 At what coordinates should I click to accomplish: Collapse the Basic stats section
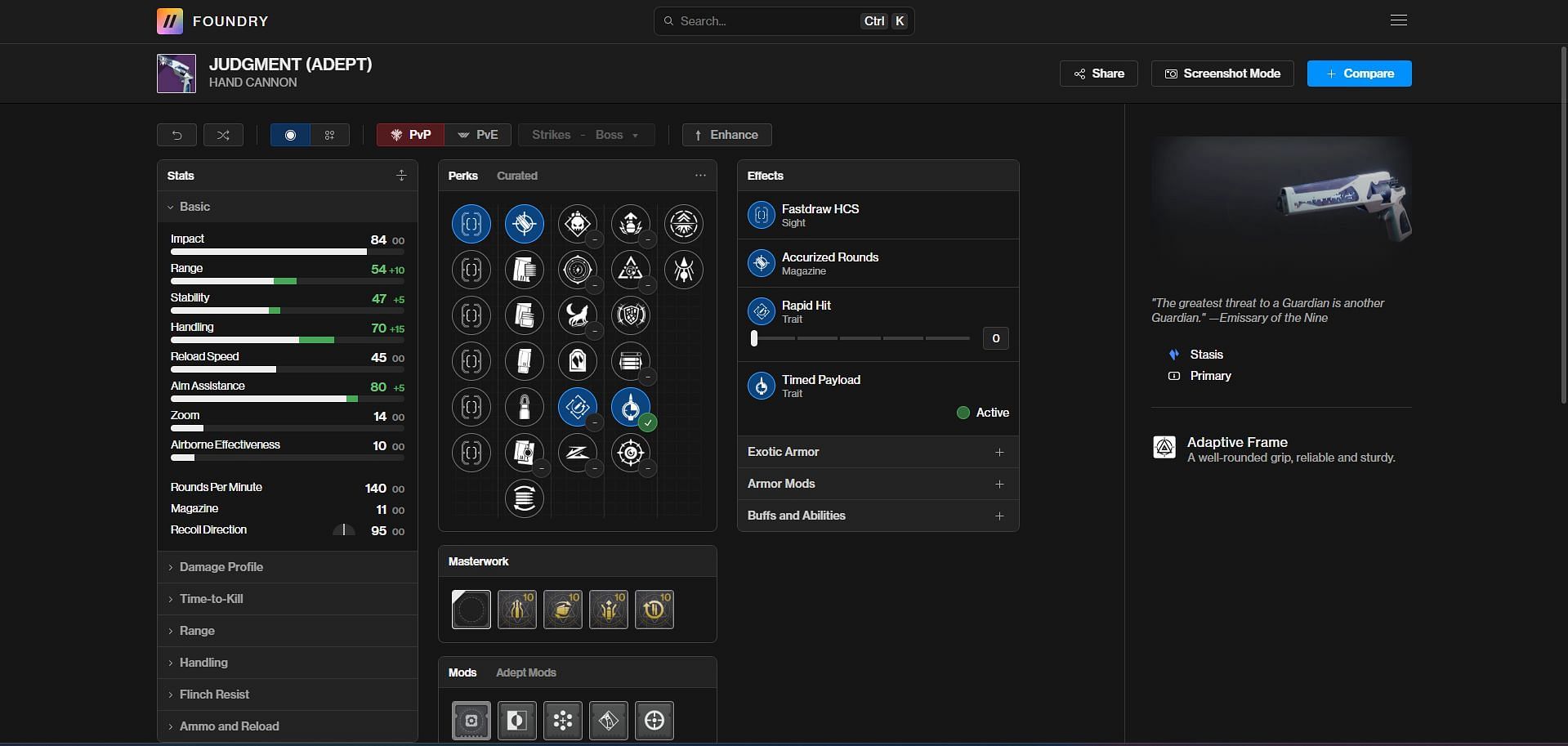point(288,207)
